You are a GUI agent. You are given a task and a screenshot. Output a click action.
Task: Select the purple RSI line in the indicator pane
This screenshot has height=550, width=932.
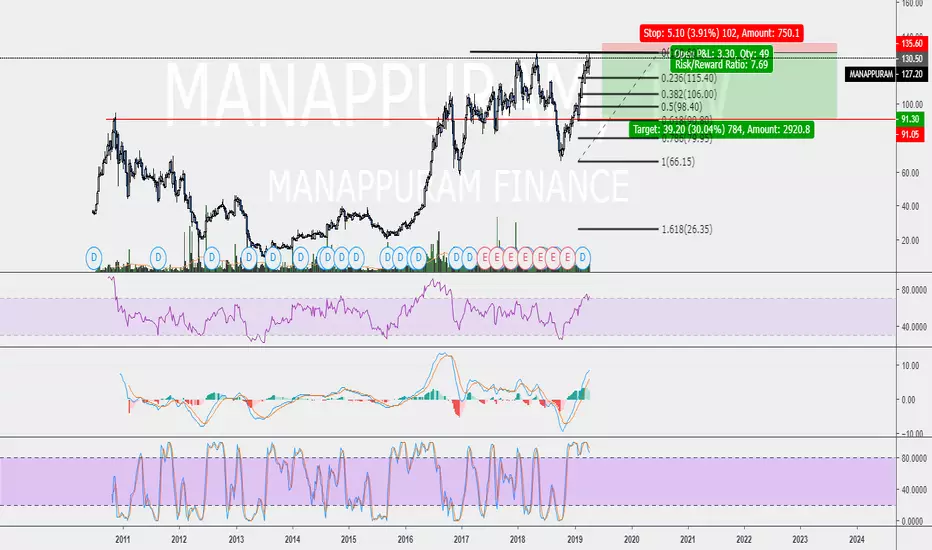(x=351, y=309)
